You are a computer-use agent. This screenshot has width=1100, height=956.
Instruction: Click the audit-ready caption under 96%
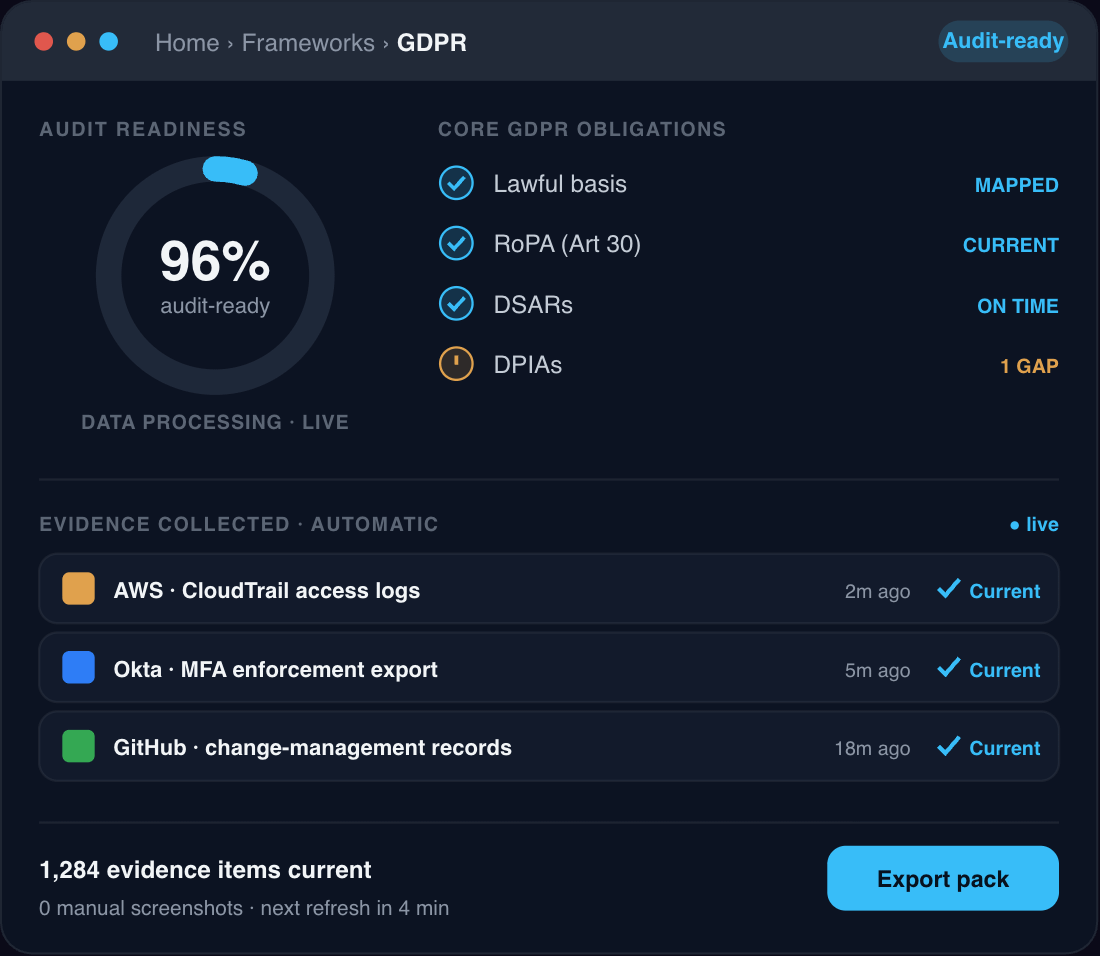(x=215, y=307)
